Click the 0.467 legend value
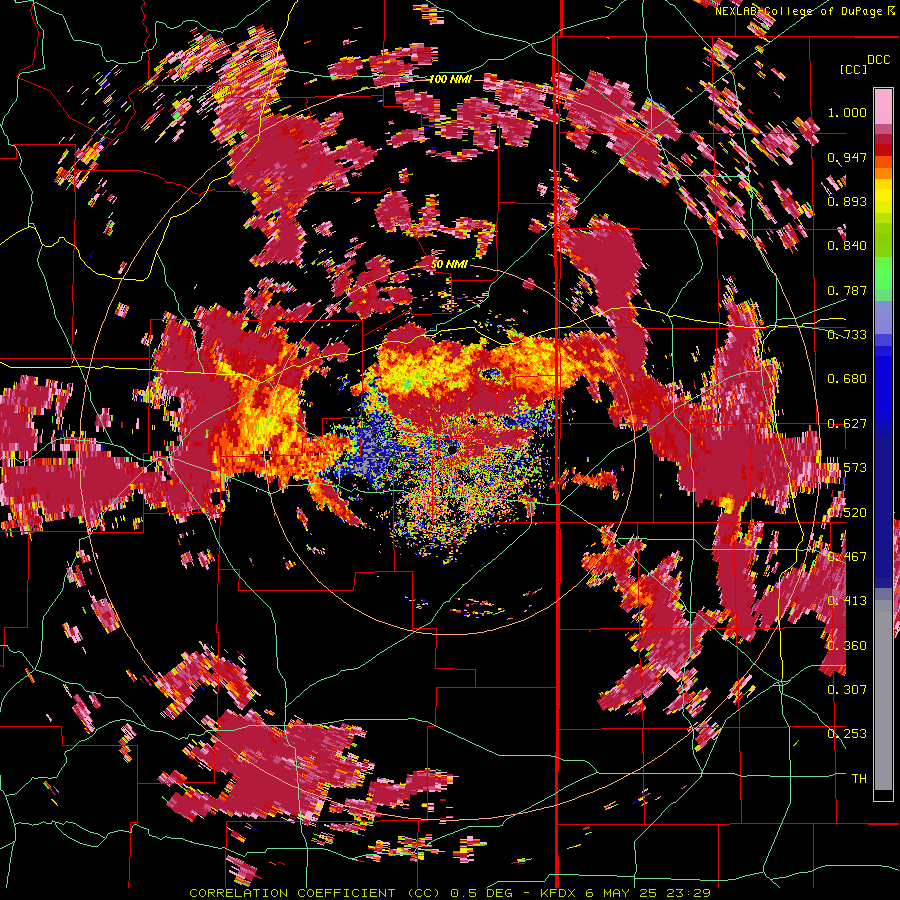This screenshot has height=900, width=900. pyautogui.click(x=847, y=557)
